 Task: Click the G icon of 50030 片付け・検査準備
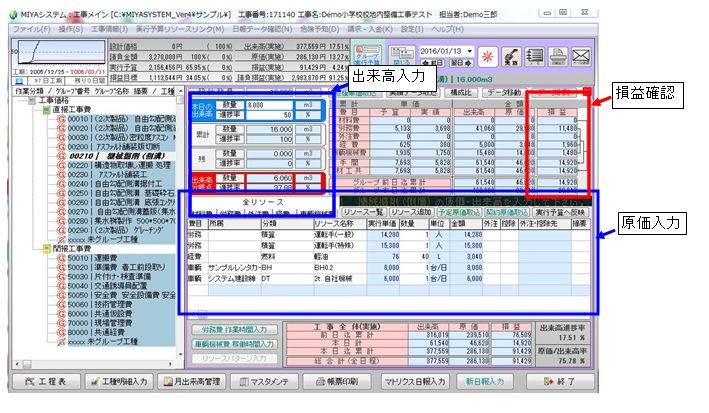pos(61,277)
